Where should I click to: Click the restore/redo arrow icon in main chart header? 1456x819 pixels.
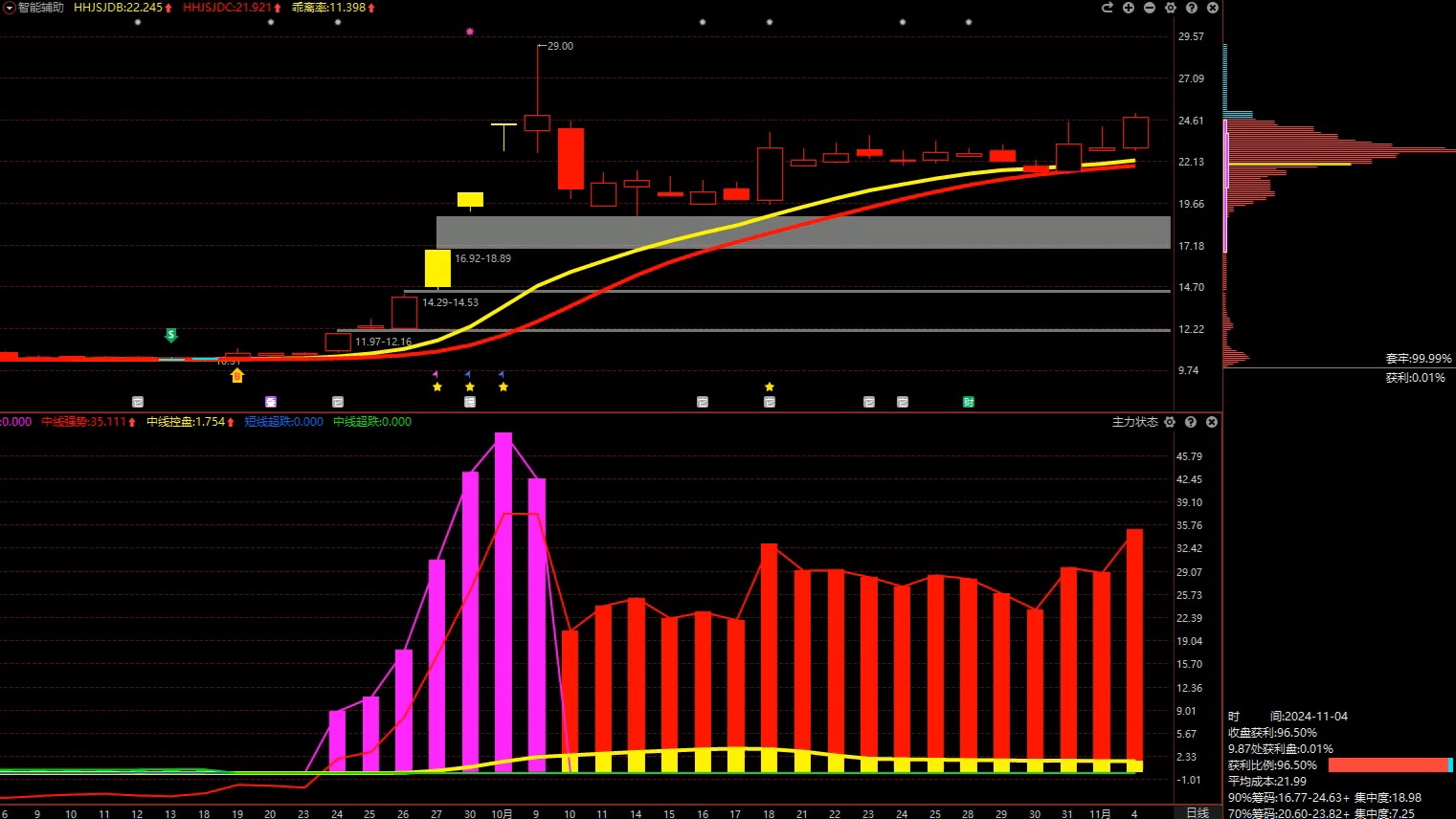click(x=1108, y=8)
